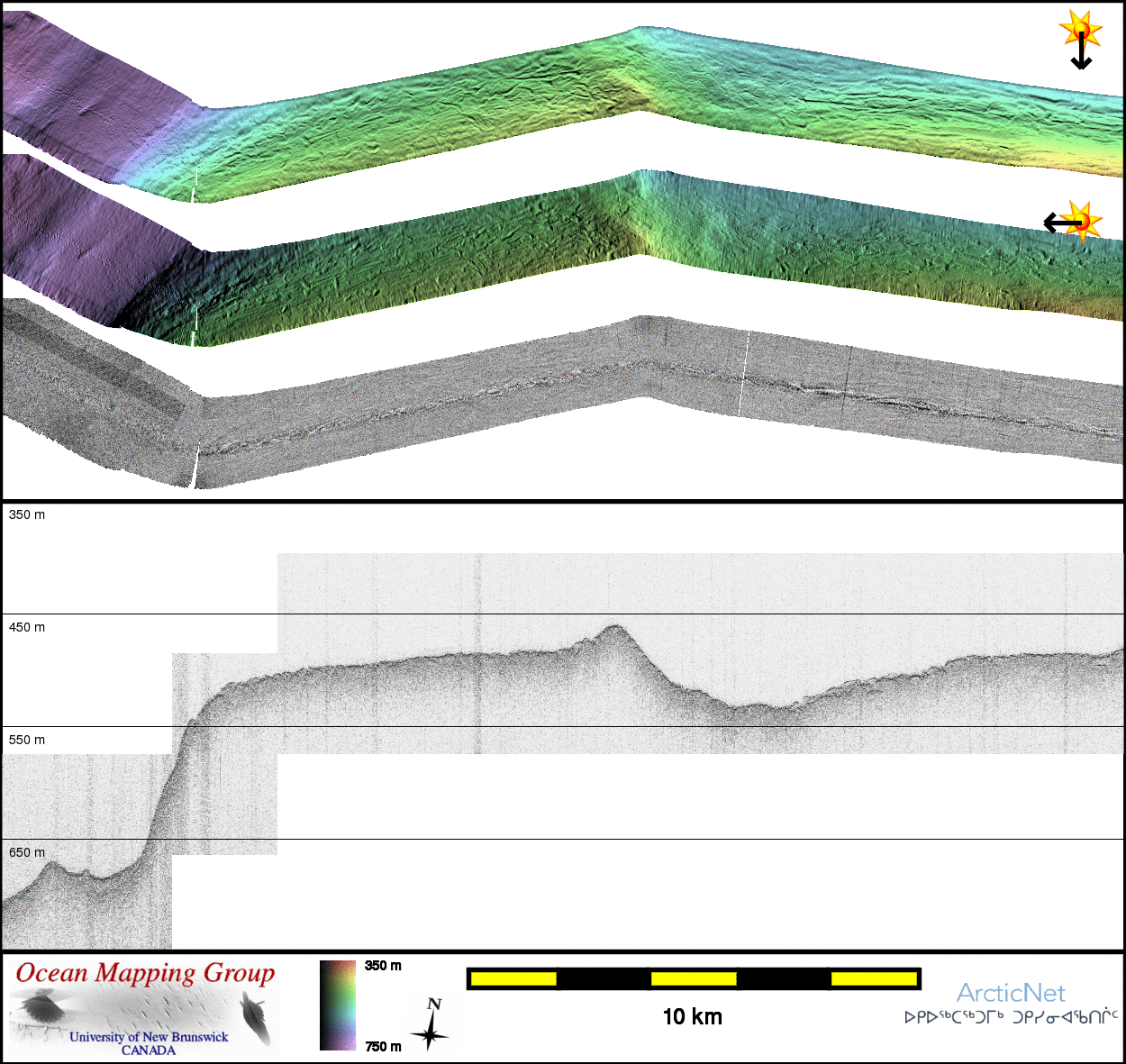Click University of New Brunswick text
Screen dimensions: 1126x1064
149,1037
